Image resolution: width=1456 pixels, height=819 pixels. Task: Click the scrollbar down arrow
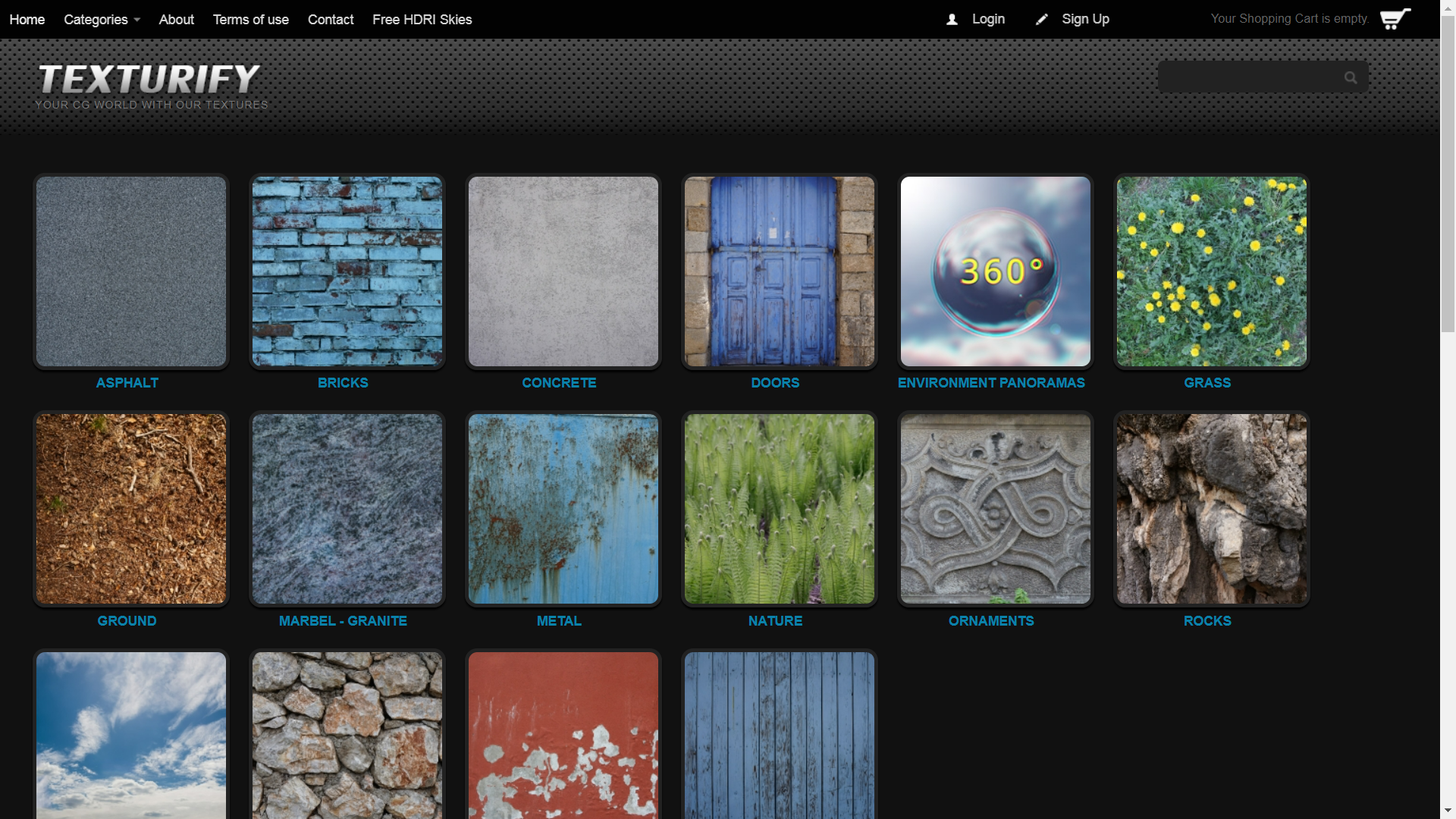click(1448, 811)
